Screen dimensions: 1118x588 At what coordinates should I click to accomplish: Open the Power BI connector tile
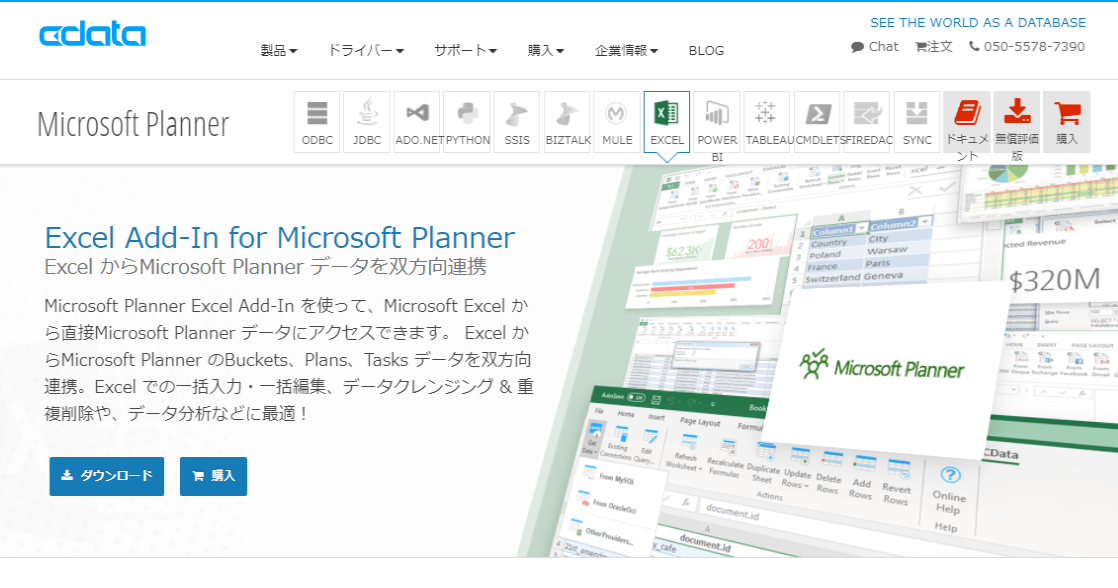coord(717,122)
